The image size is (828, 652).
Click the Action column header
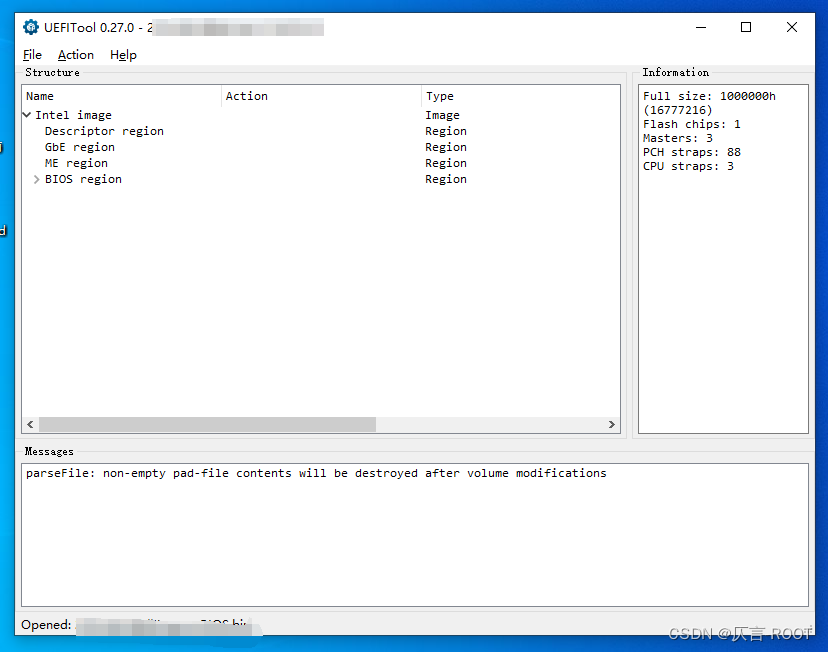pyautogui.click(x=322, y=96)
